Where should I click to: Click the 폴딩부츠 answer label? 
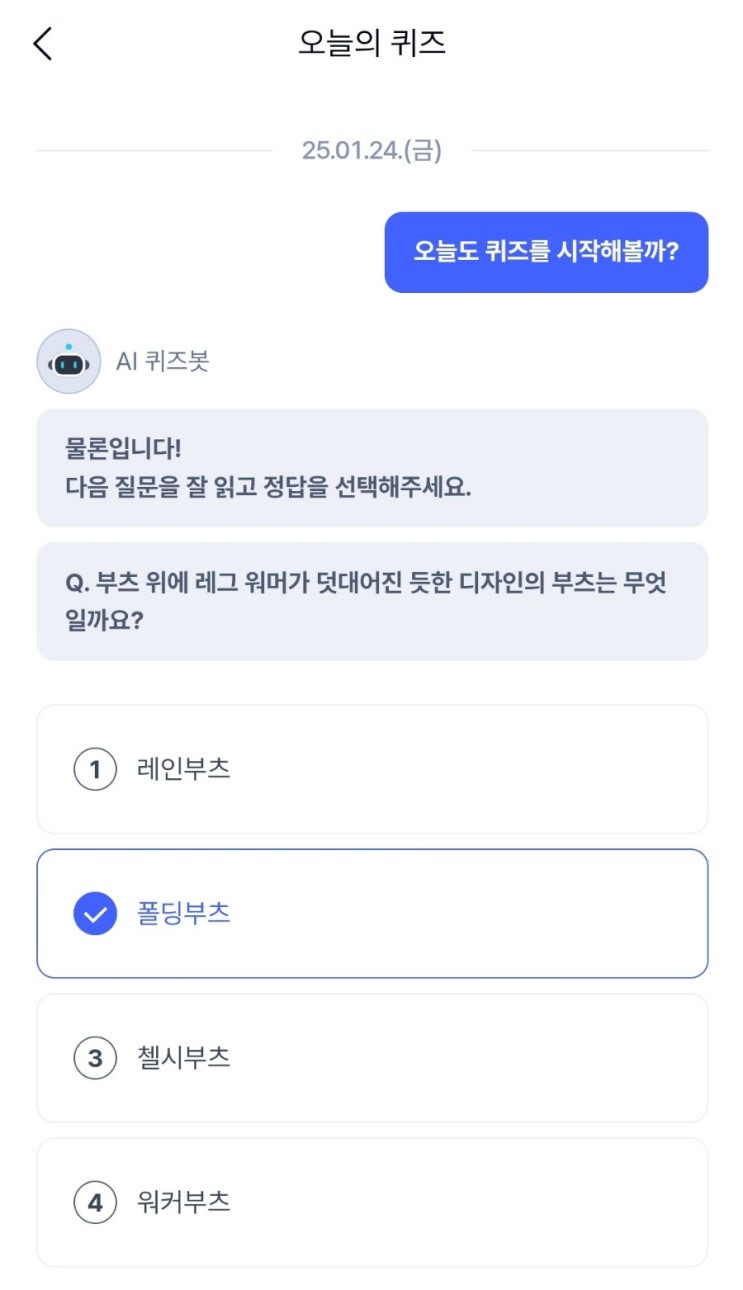(x=184, y=913)
